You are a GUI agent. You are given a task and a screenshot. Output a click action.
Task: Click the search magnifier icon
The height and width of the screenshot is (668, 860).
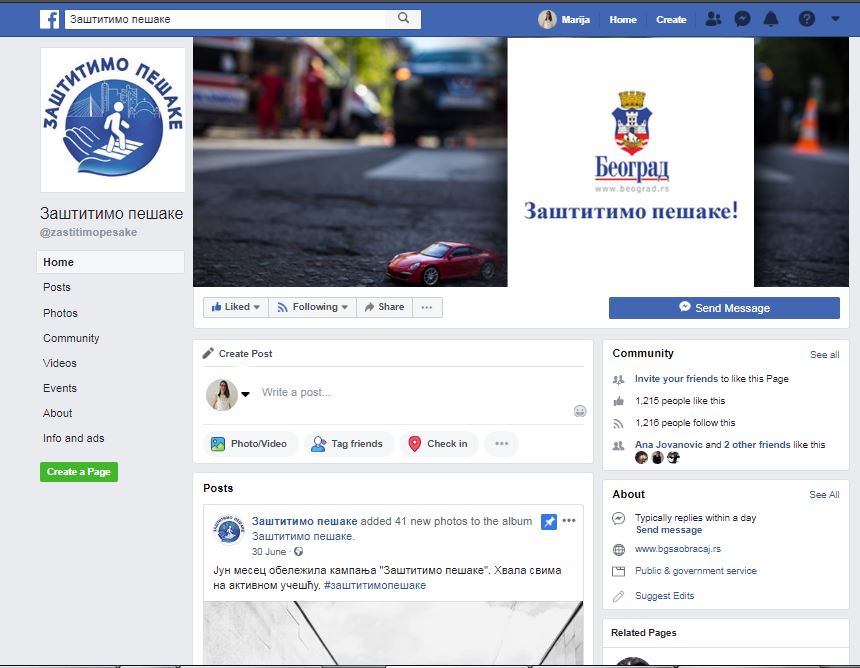(403, 18)
